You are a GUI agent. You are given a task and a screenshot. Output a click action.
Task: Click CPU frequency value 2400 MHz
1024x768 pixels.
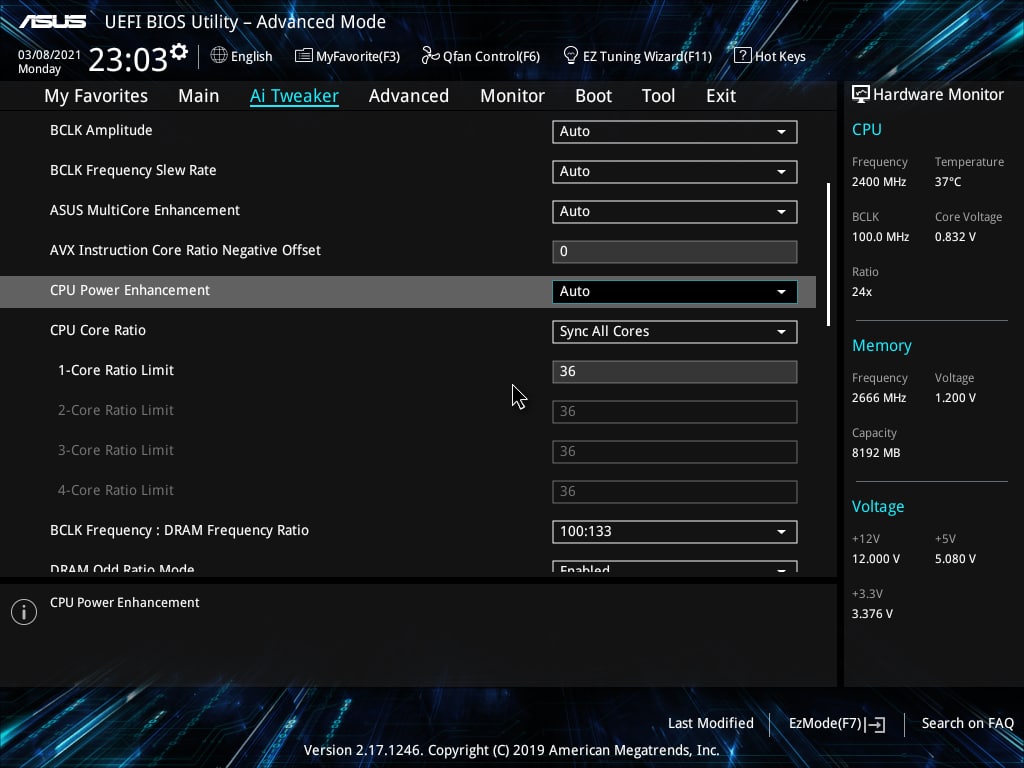pos(879,182)
